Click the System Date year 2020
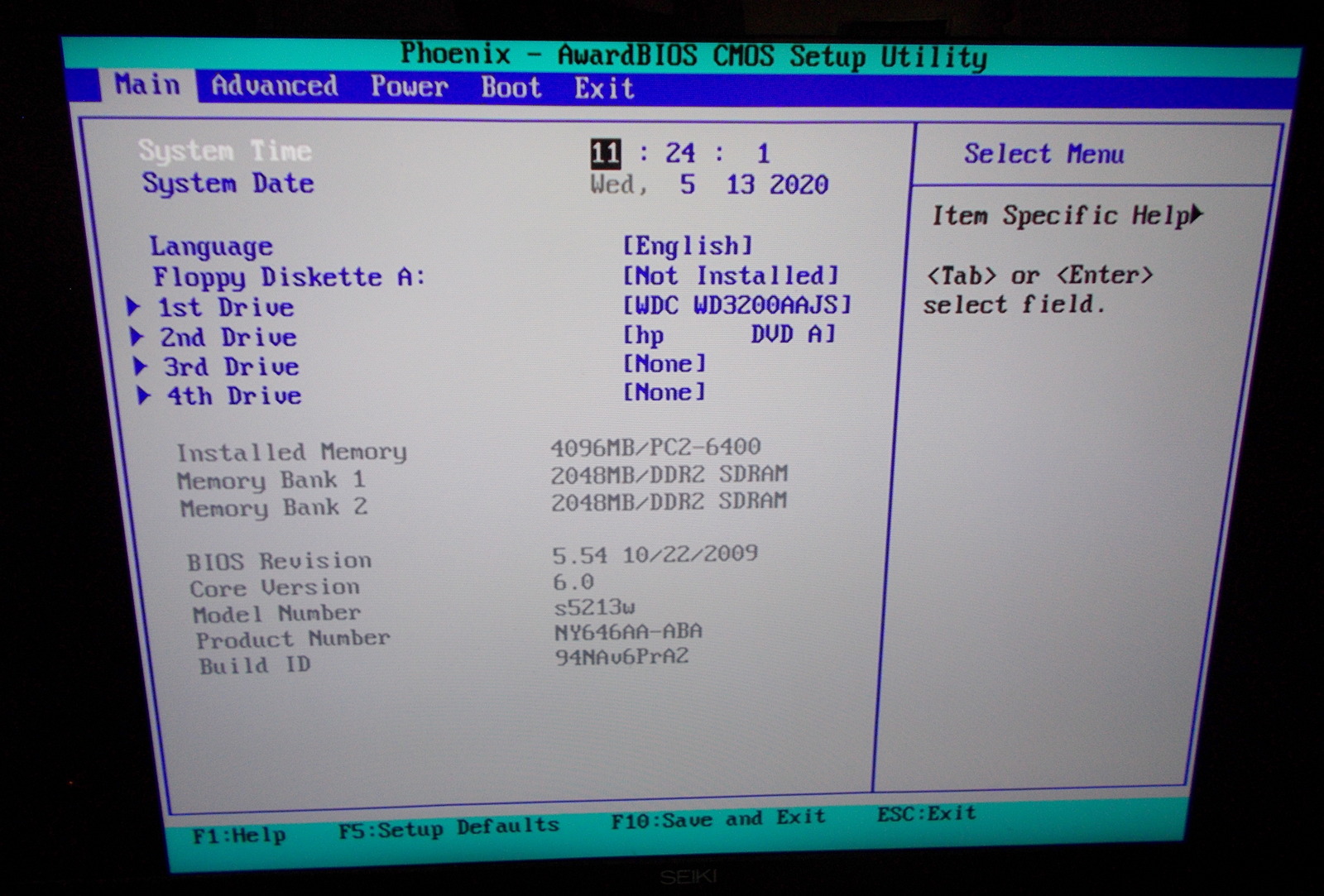 798,184
